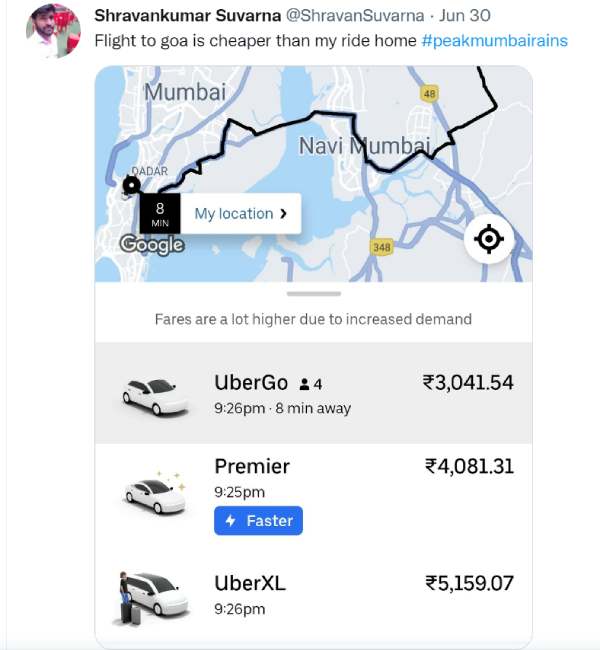Click the 8 MIN pickup time badge
The image size is (600, 650).
159,213
